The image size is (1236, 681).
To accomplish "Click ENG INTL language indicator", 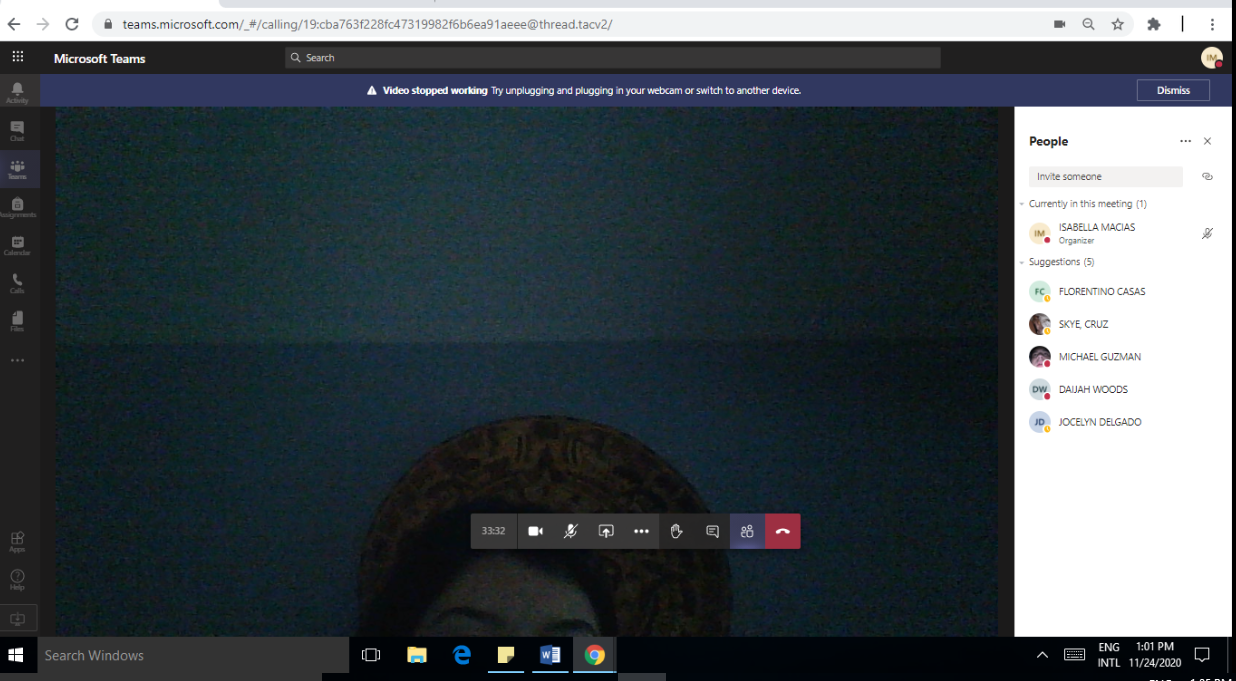I will 1109,655.
